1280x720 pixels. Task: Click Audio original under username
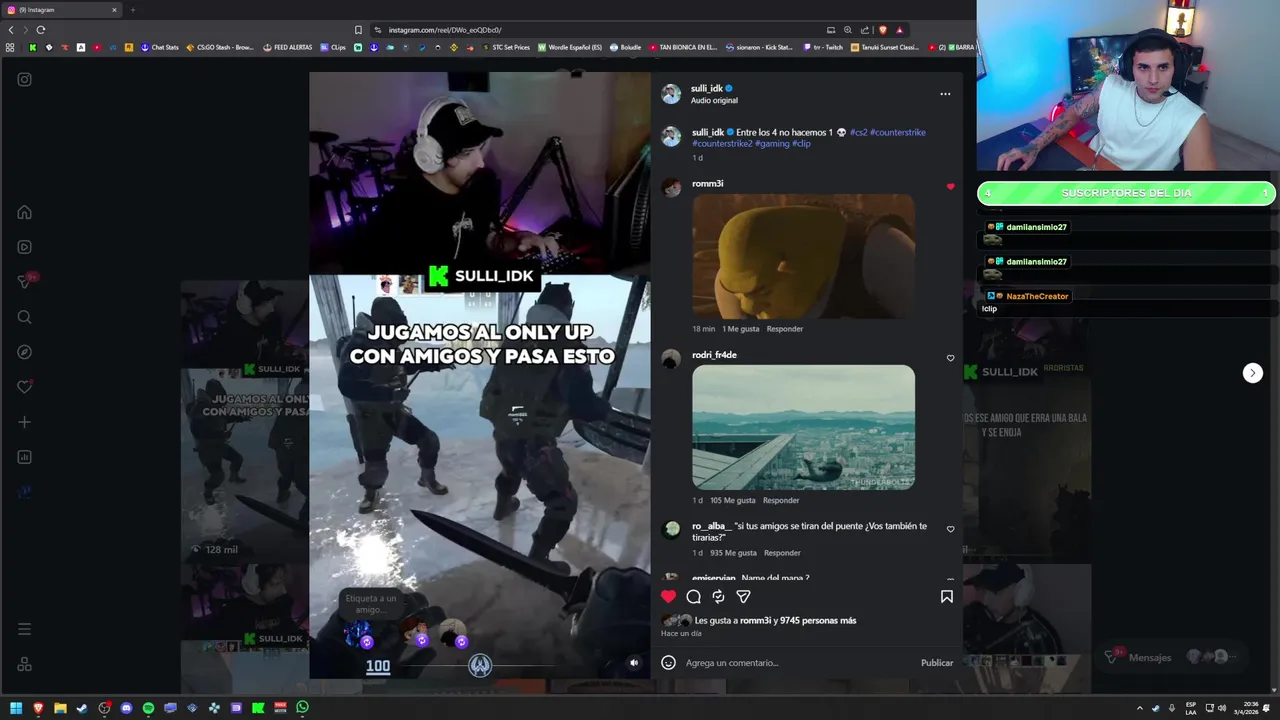click(714, 101)
